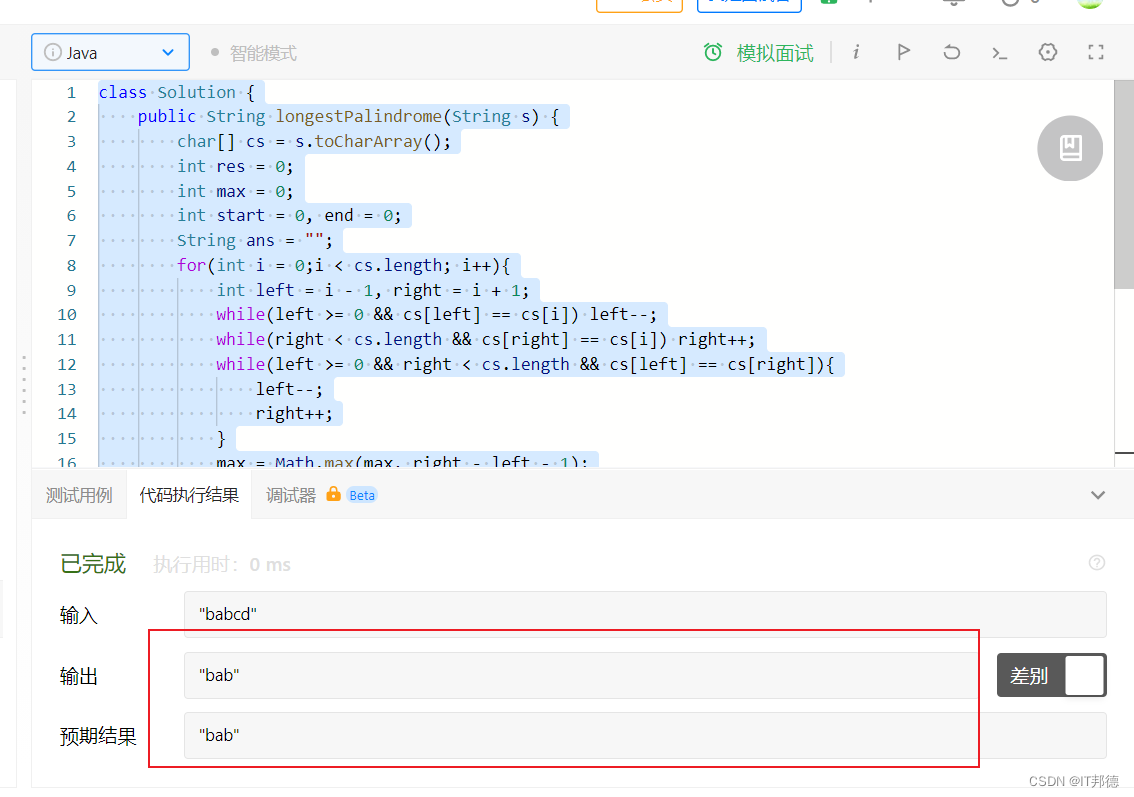Toggle the 差别 diff switch
This screenshot has width=1134, height=797.
(1052, 675)
